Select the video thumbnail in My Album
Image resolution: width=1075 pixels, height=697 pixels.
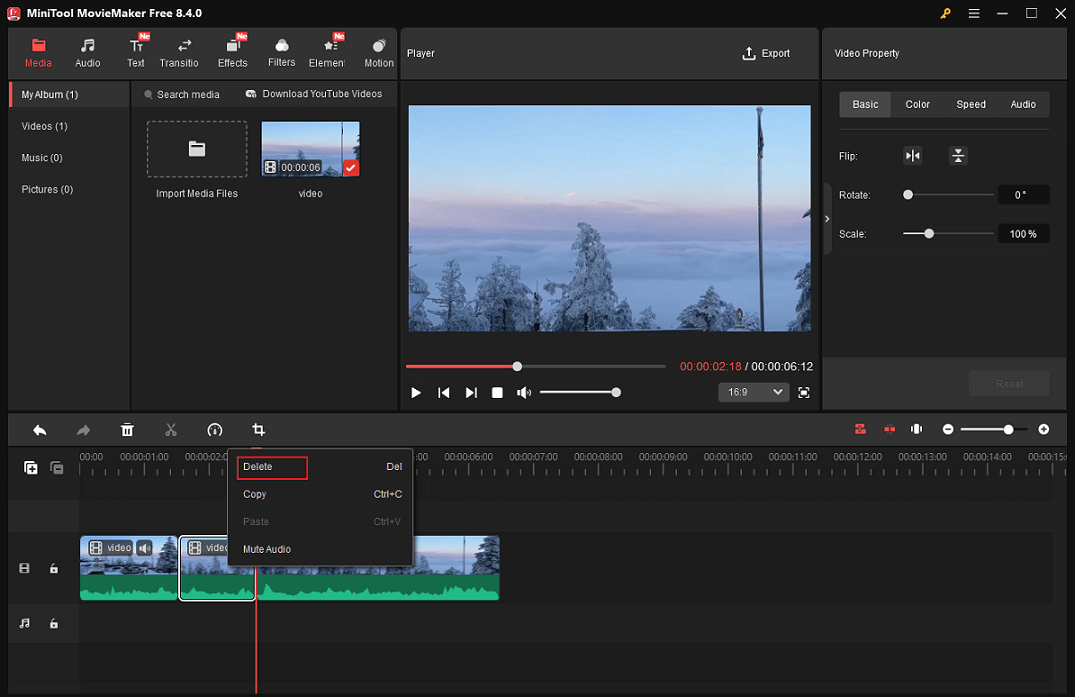(x=310, y=148)
